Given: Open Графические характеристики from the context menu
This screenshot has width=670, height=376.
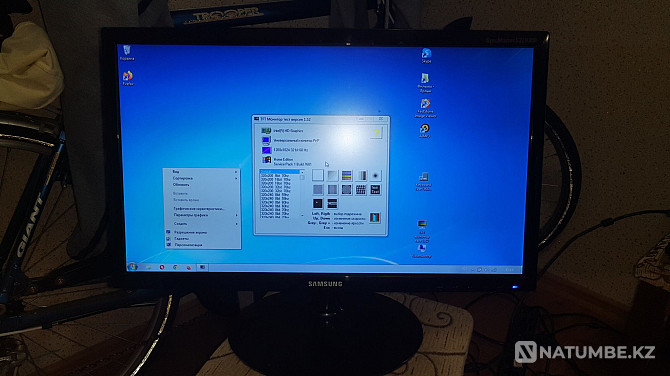Looking at the screenshot, I should click(203, 209).
